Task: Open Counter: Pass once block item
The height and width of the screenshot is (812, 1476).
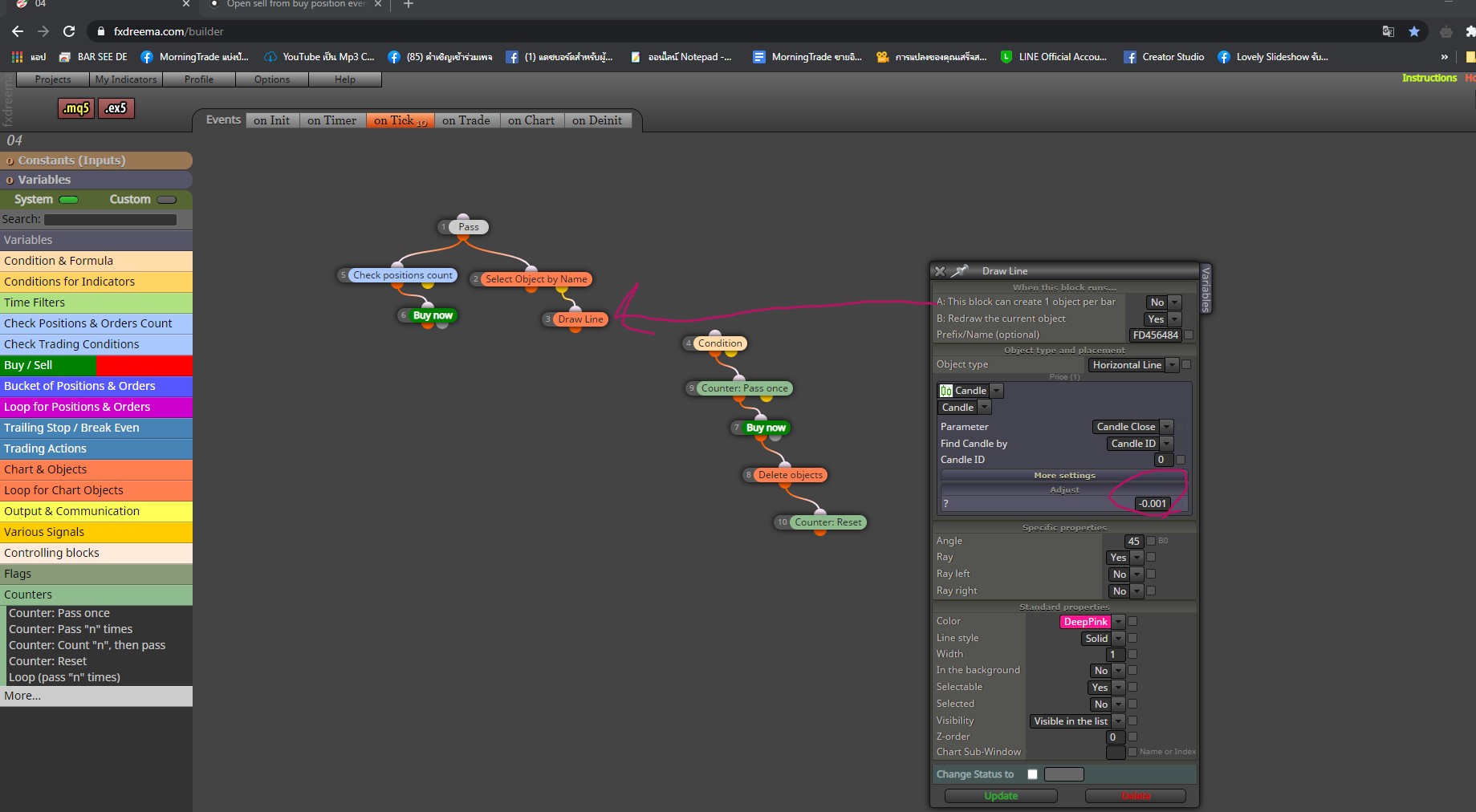Action: [57, 613]
